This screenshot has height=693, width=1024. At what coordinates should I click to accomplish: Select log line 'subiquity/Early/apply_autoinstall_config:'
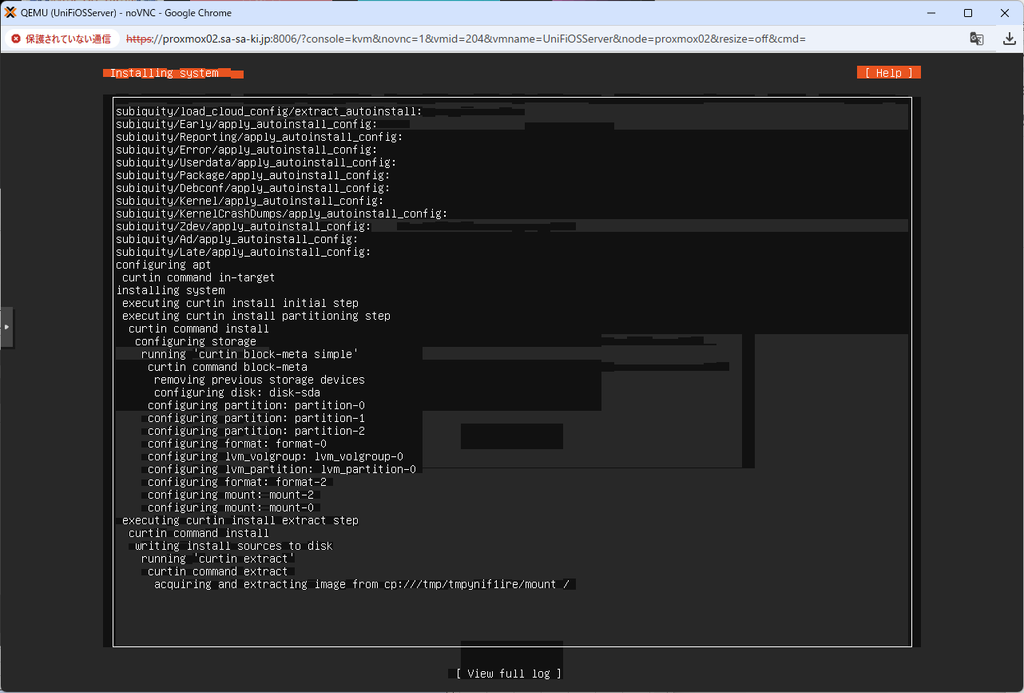(246, 124)
